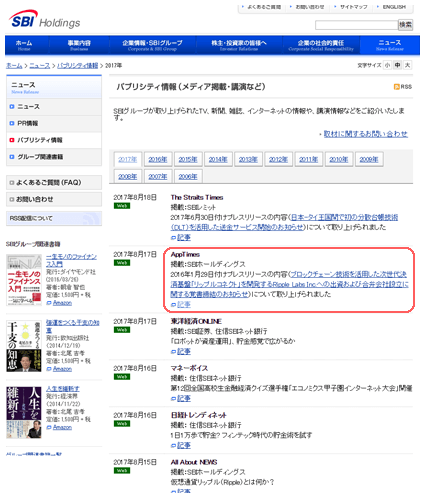The width and height of the screenshot is (425, 498).
Task: Click Web tag beside マネーボイス
Action: (x=122, y=377)
